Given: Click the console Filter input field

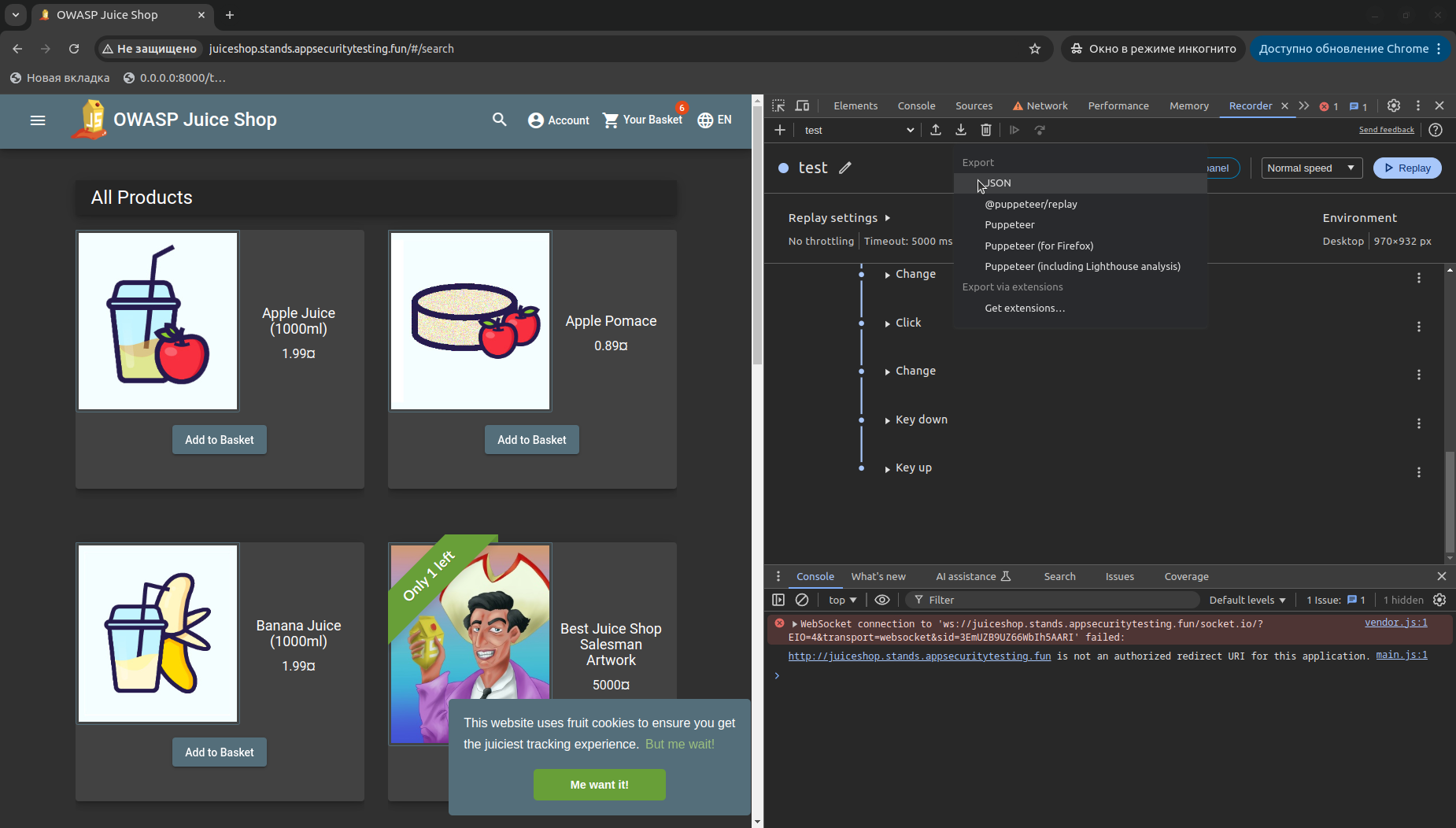Looking at the screenshot, I should pyautogui.click(x=1055, y=600).
